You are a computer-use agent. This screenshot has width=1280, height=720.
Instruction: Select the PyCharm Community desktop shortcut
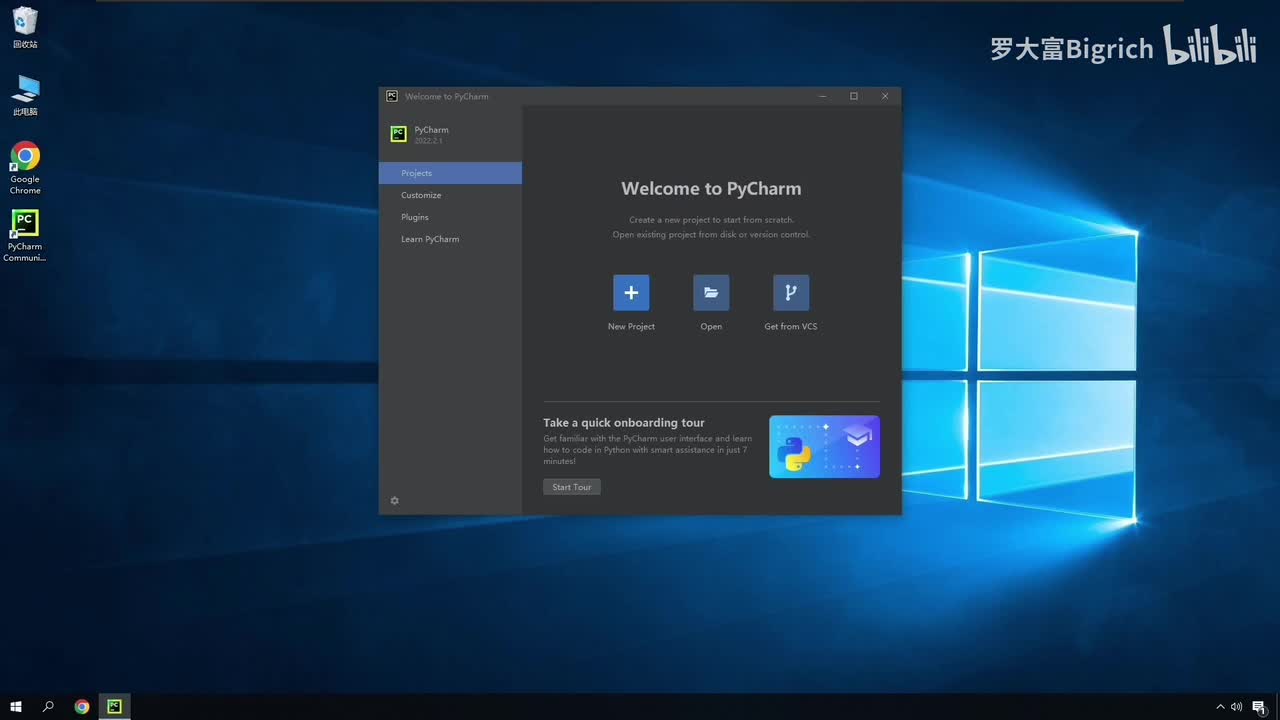pyautogui.click(x=25, y=236)
